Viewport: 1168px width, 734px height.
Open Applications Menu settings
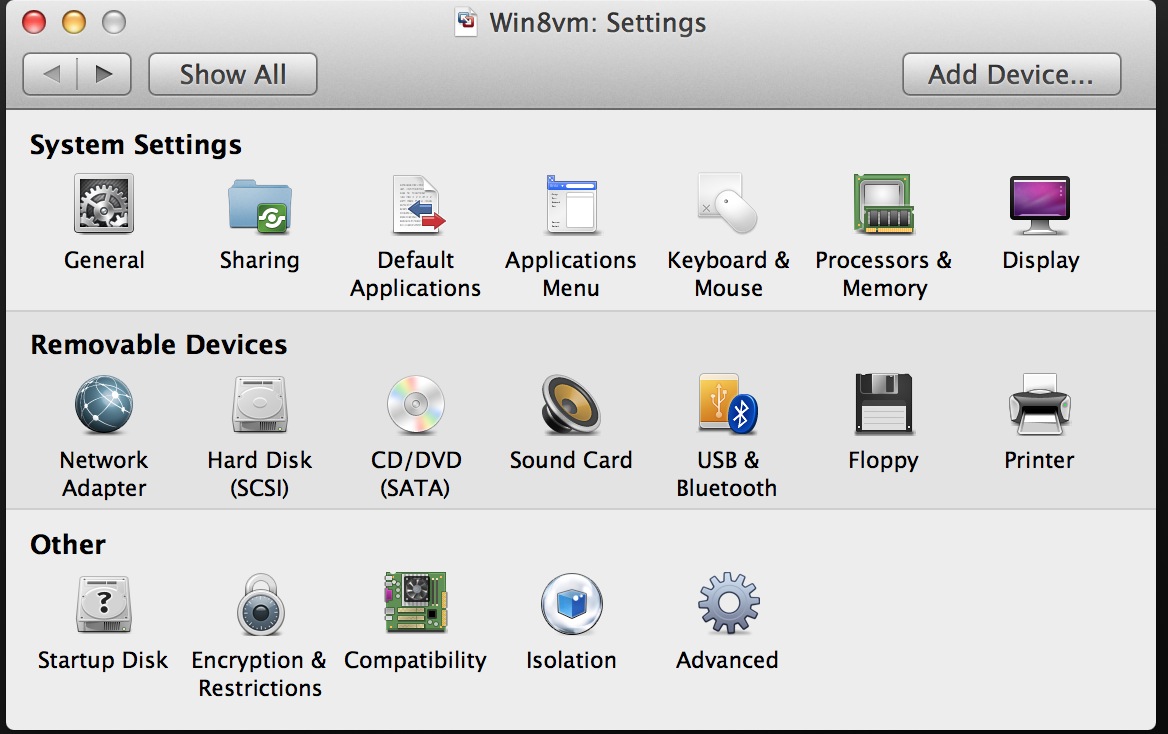571,204
